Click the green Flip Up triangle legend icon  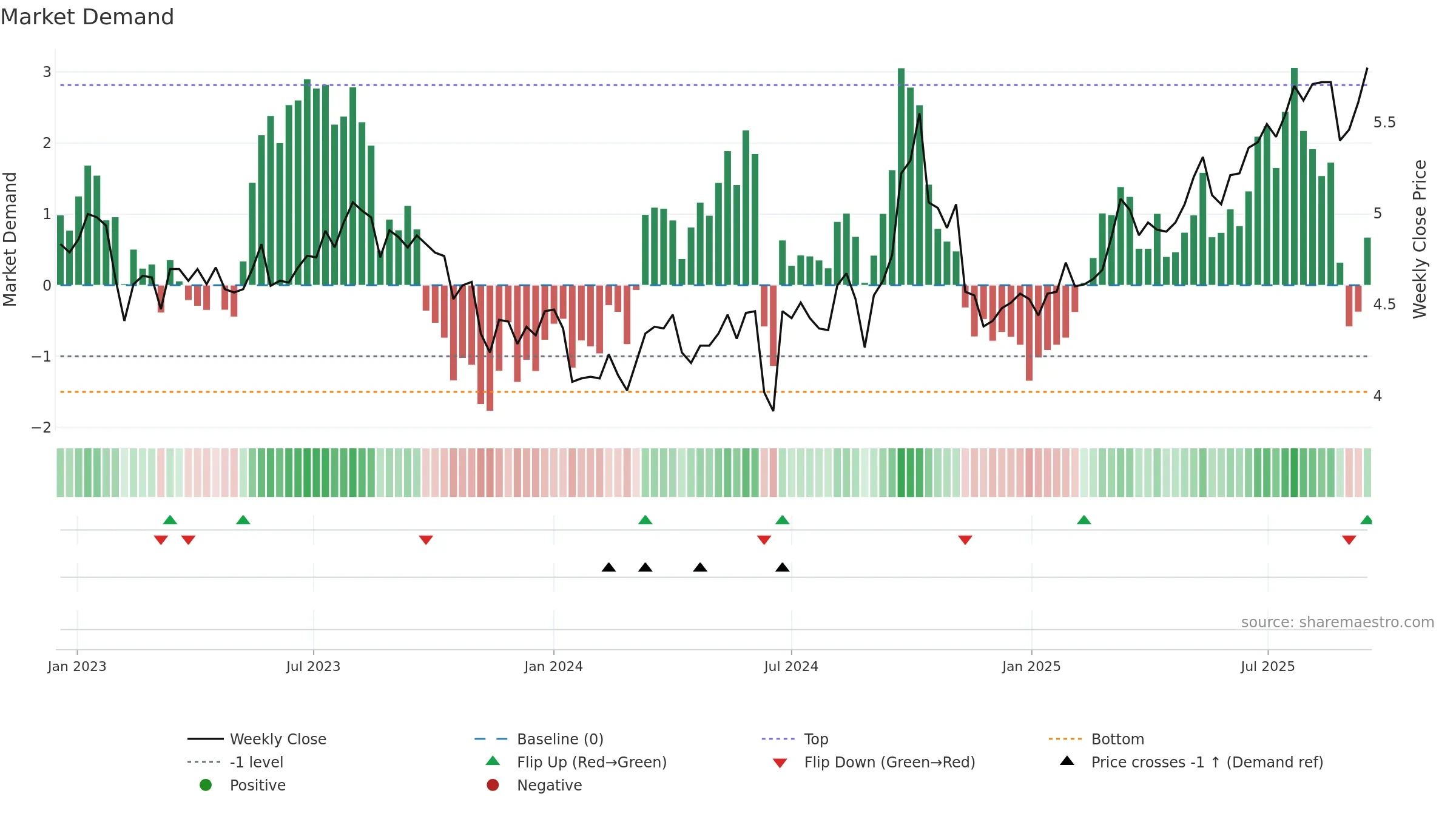click(x=493, y=761)
